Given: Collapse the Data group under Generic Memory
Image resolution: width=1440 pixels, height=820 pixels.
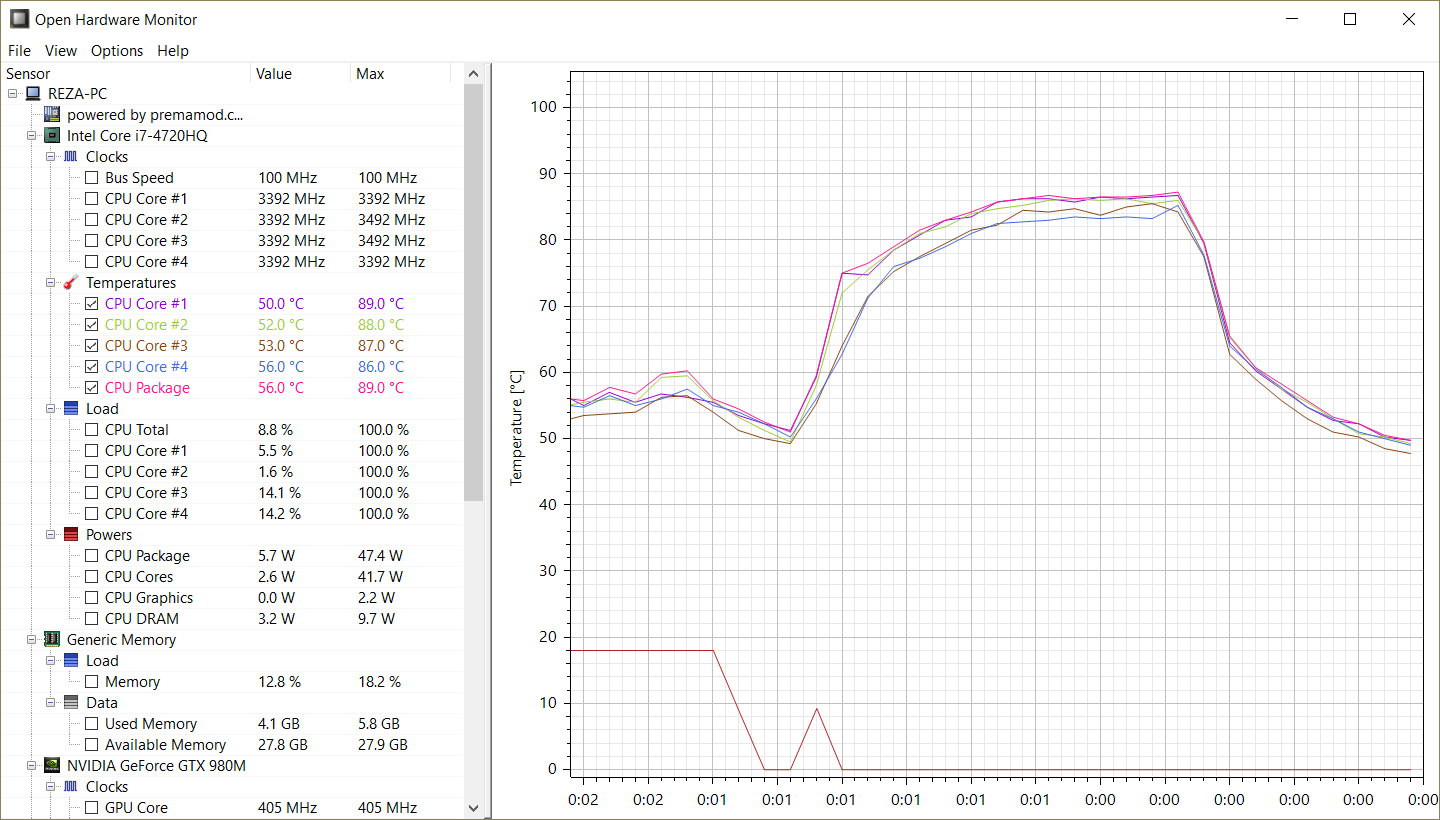Looking at the screenshot, I should tap(51, 702).
